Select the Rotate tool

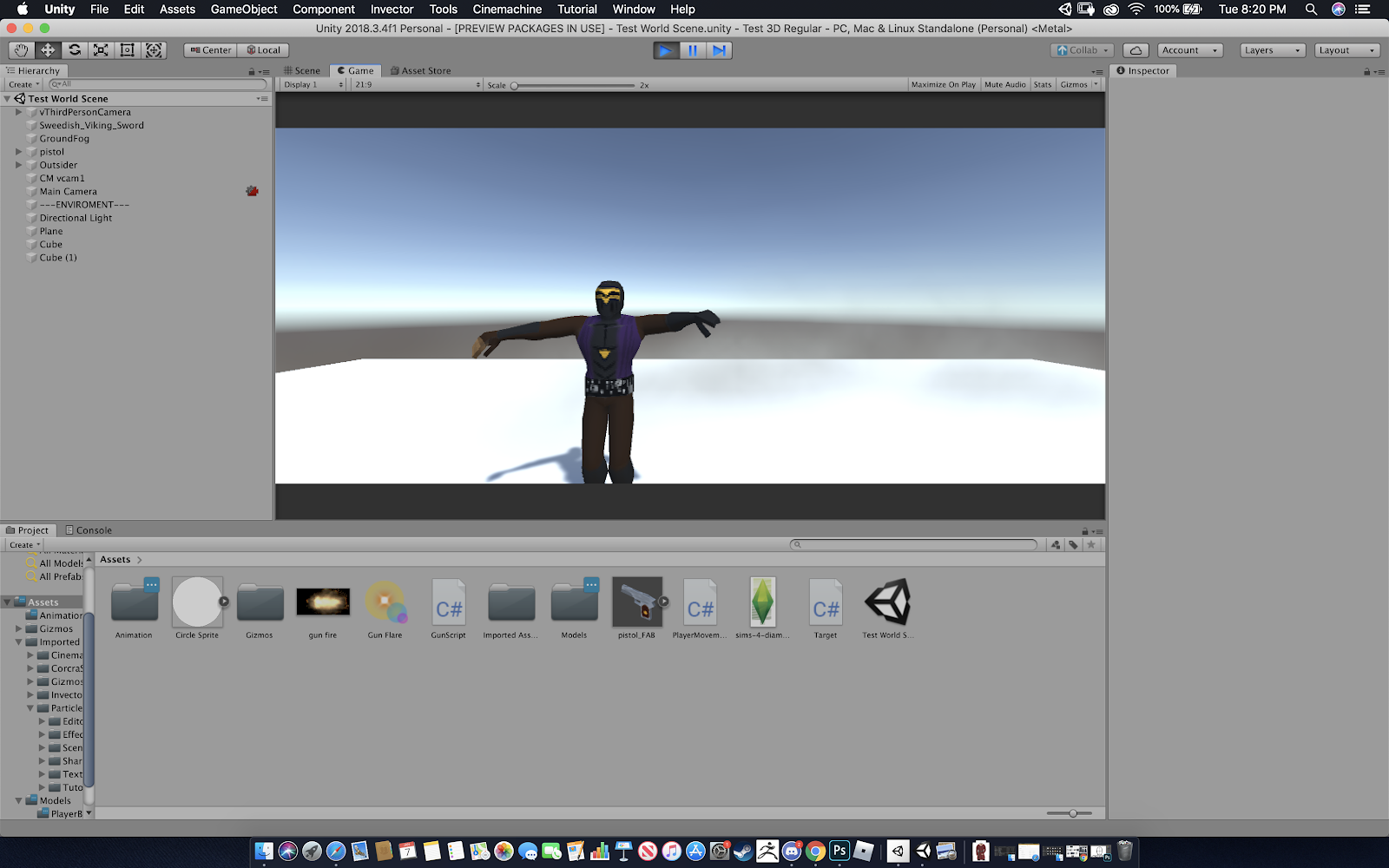(75, 50)
